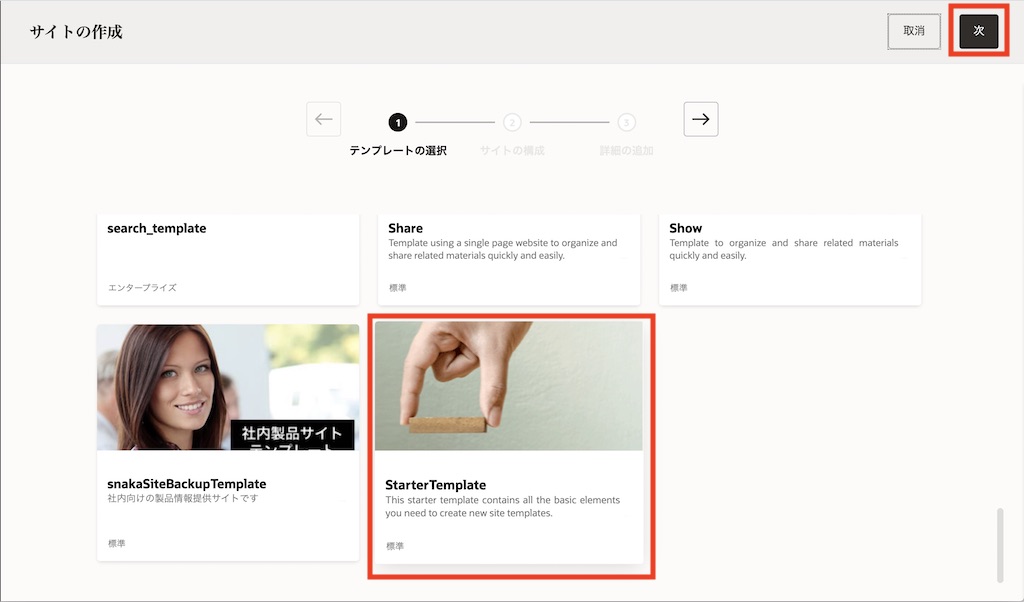1024x602 pixels.
Task: Click the 取消 (Cancel) button
Action: (x=914, y=31)
